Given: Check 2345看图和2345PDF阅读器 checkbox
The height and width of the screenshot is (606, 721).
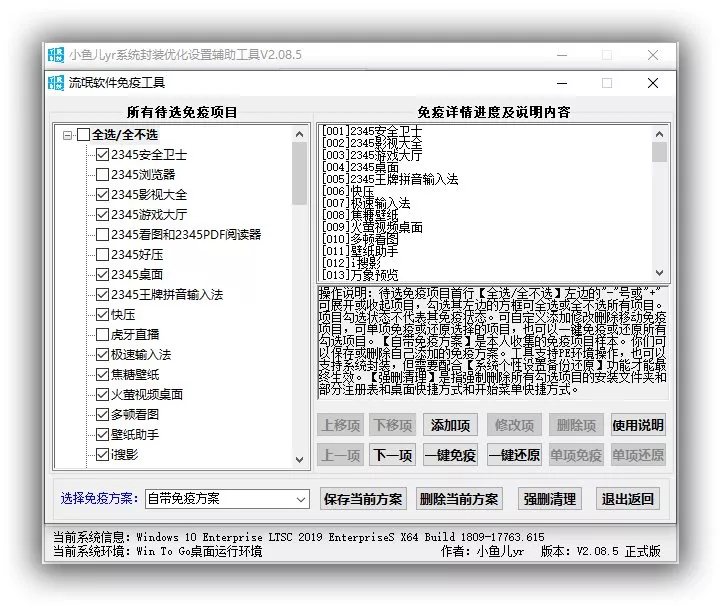Looking at the screenshot, I should click(102, 234).
